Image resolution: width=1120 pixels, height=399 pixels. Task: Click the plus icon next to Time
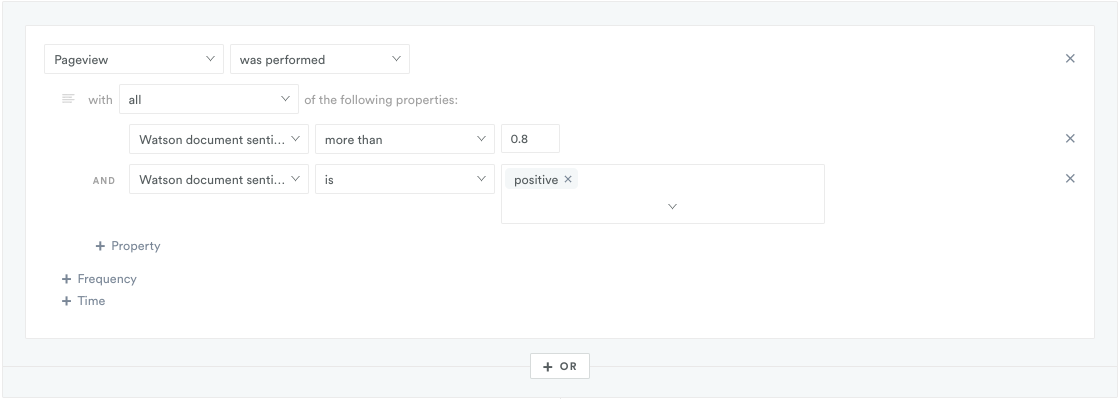[x=66, y=301]
